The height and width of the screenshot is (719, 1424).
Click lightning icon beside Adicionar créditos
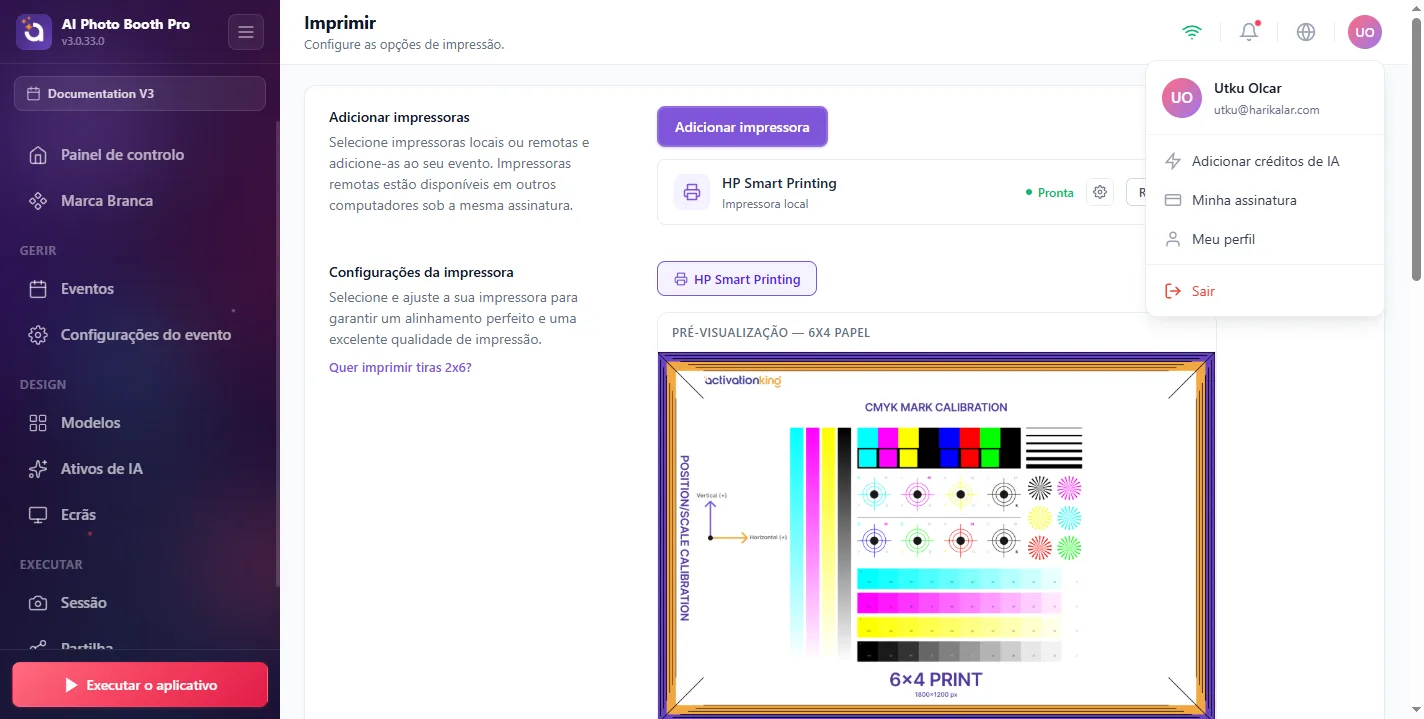(x=1174, y=161)
